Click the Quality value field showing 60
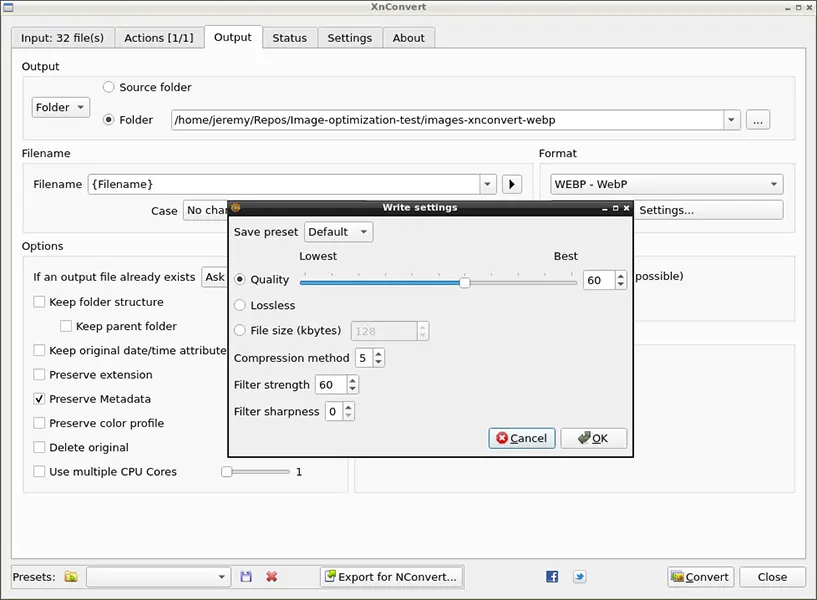 pos(600,280)
